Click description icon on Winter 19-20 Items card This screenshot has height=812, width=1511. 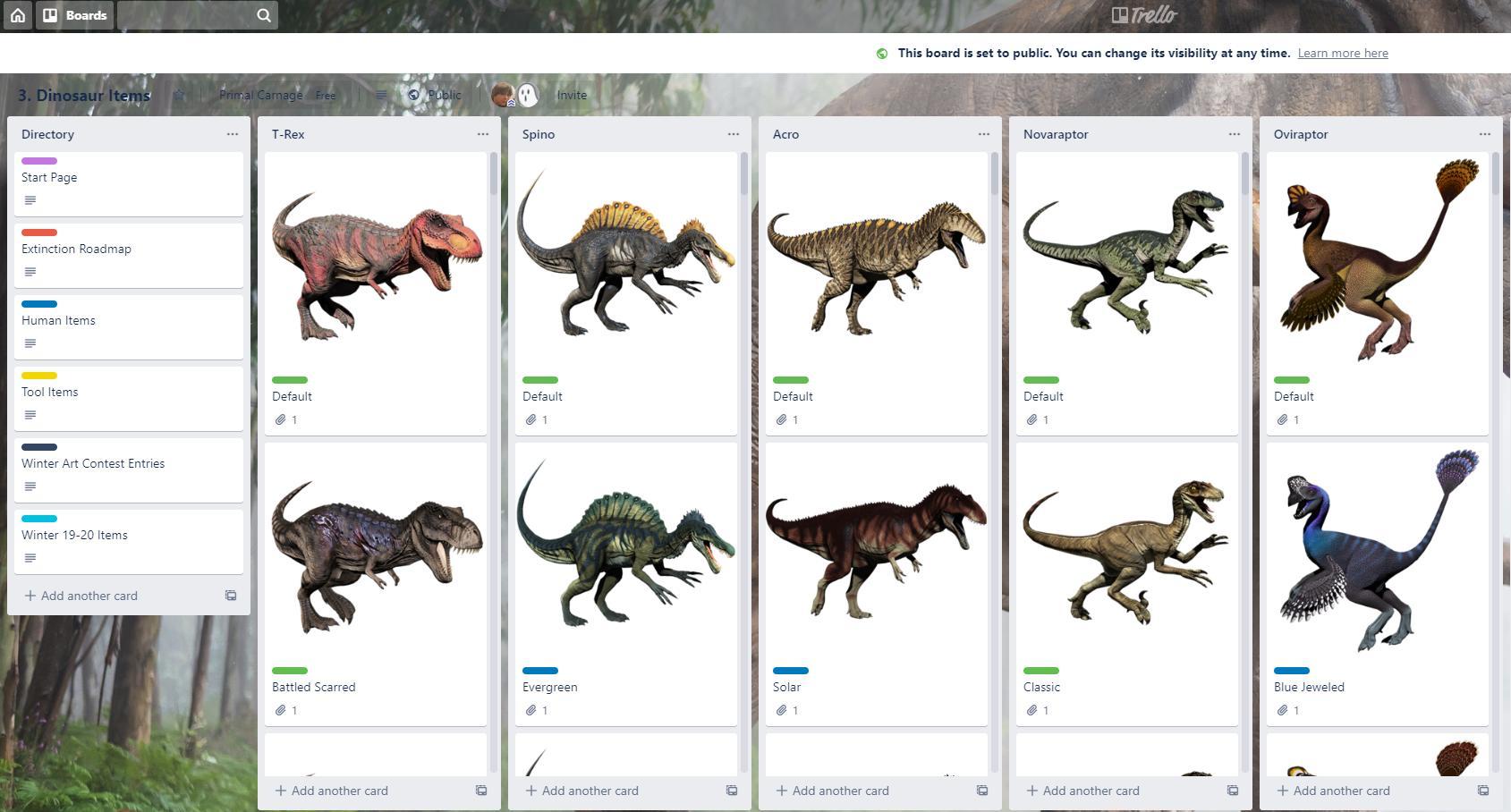[30, 558]
